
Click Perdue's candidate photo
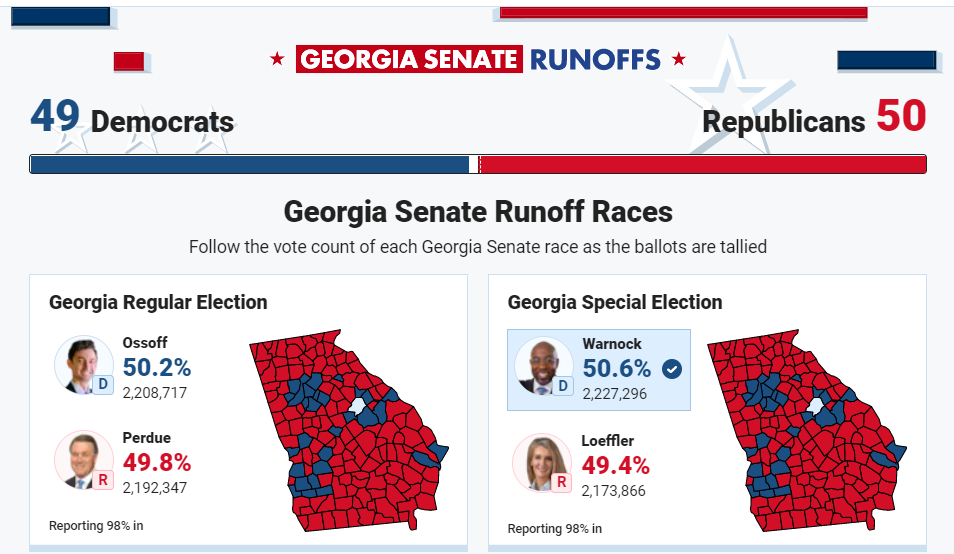pyautogui.click(x=83, y=460)
